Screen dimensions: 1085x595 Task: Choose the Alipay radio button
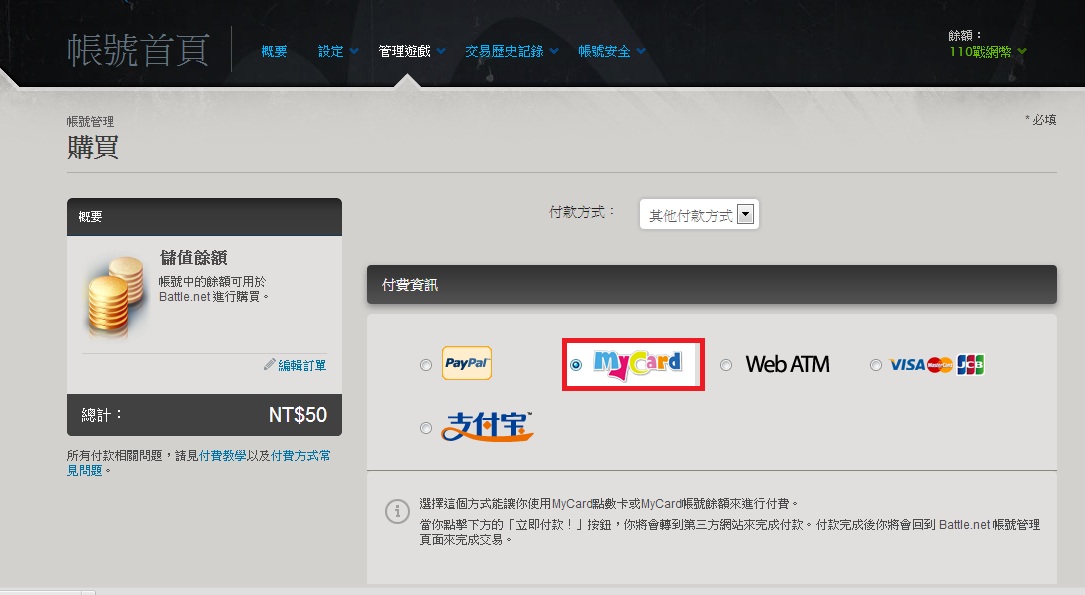click(x=426, y=428)
